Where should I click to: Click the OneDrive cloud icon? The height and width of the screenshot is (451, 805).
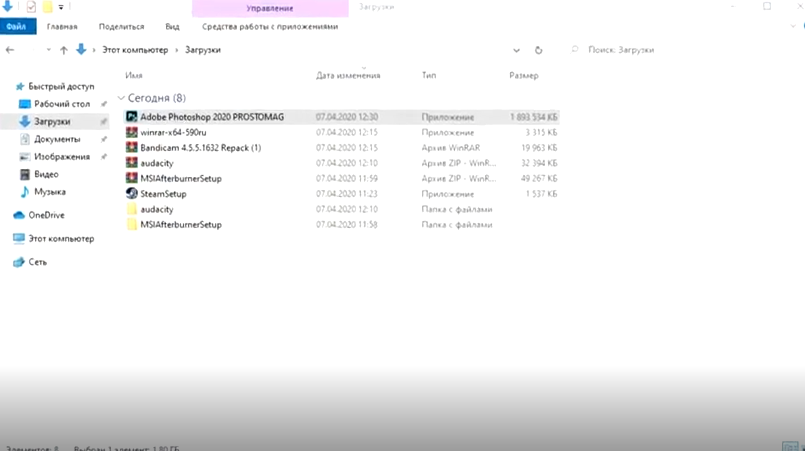click(x=19, y=215)
